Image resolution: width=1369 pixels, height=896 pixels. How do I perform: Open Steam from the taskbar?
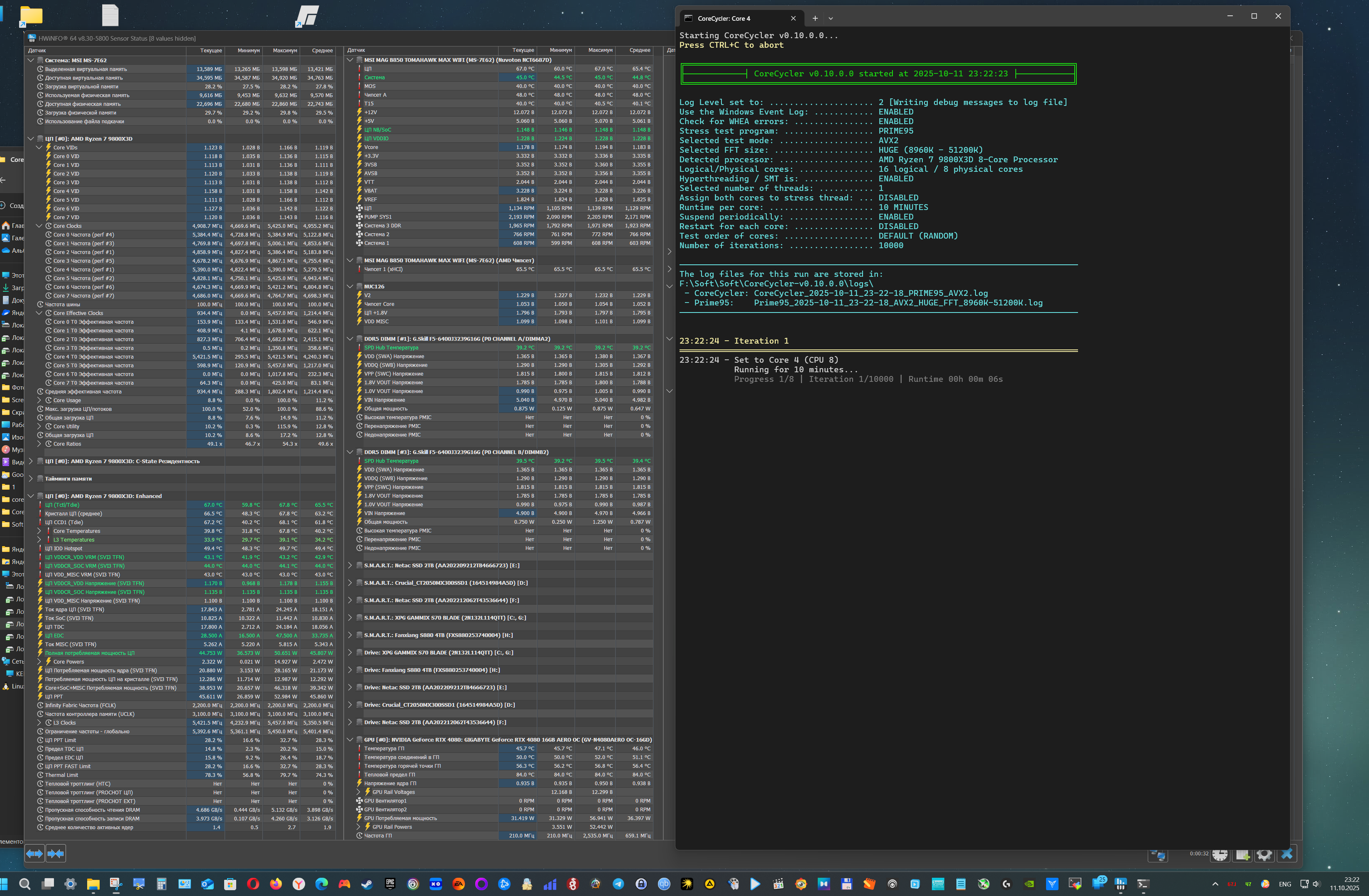click(367, 884)
